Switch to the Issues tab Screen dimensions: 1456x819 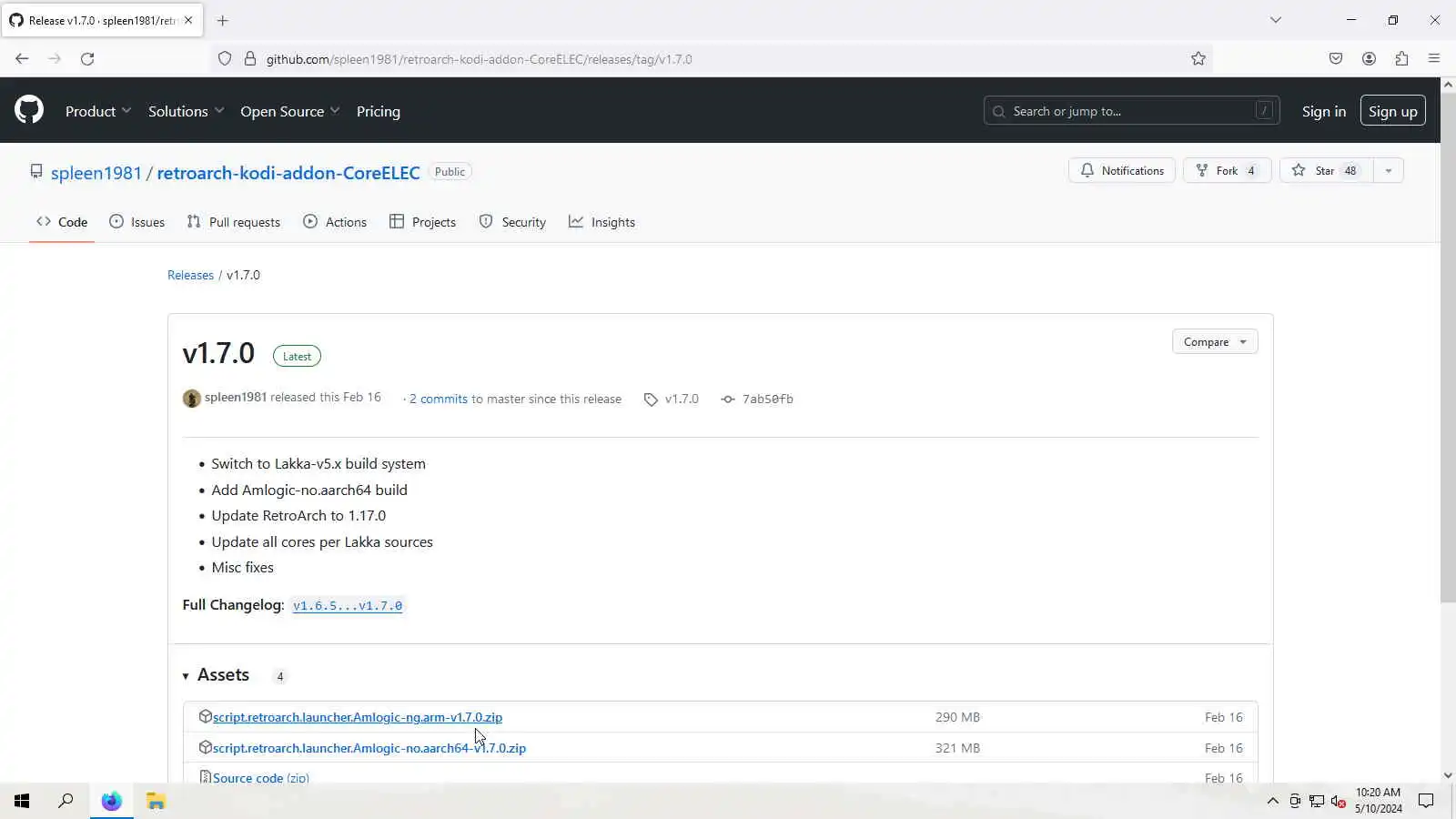point(136,222)
